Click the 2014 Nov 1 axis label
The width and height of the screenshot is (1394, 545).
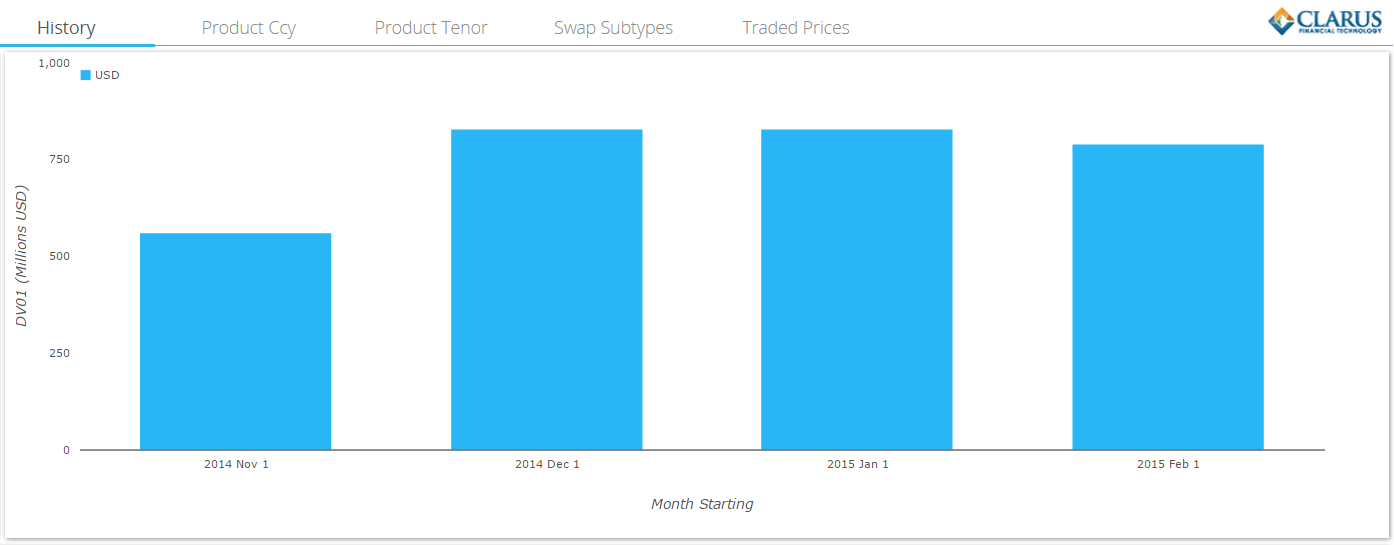click(x=236, y=464)
